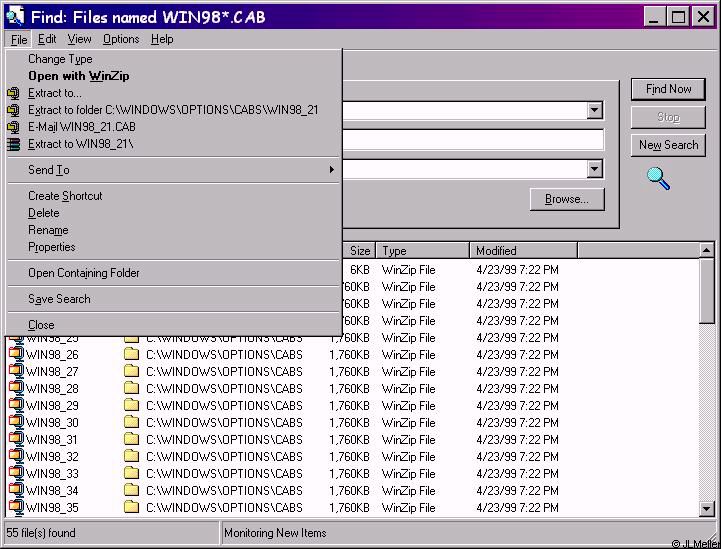Click the WinZip icon beside Extract to folder
The image size is (721, 549).
click(x=14, y=110)
